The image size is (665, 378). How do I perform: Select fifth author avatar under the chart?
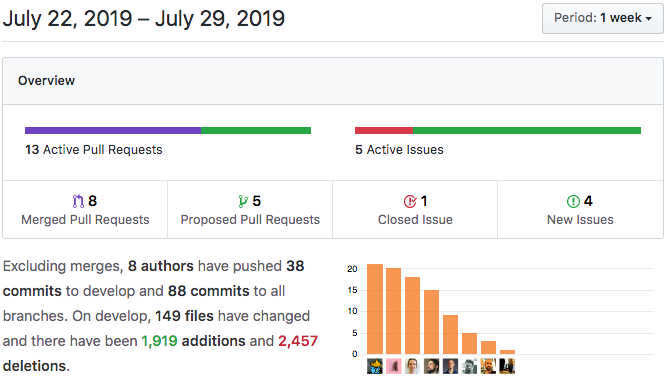tap(450, 366)
